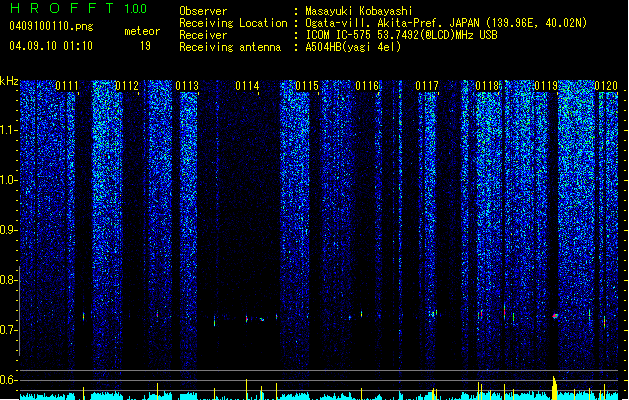
Task: Select the filename 0409100110.png
Action: [51, 26]
